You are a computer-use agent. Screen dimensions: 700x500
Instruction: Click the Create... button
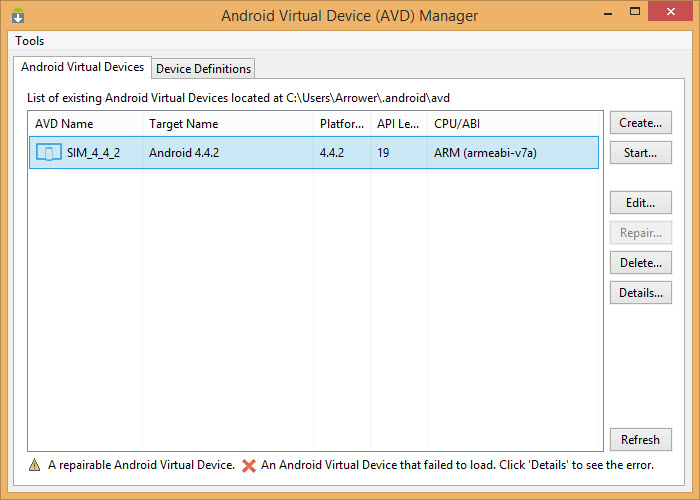point(641,123)
